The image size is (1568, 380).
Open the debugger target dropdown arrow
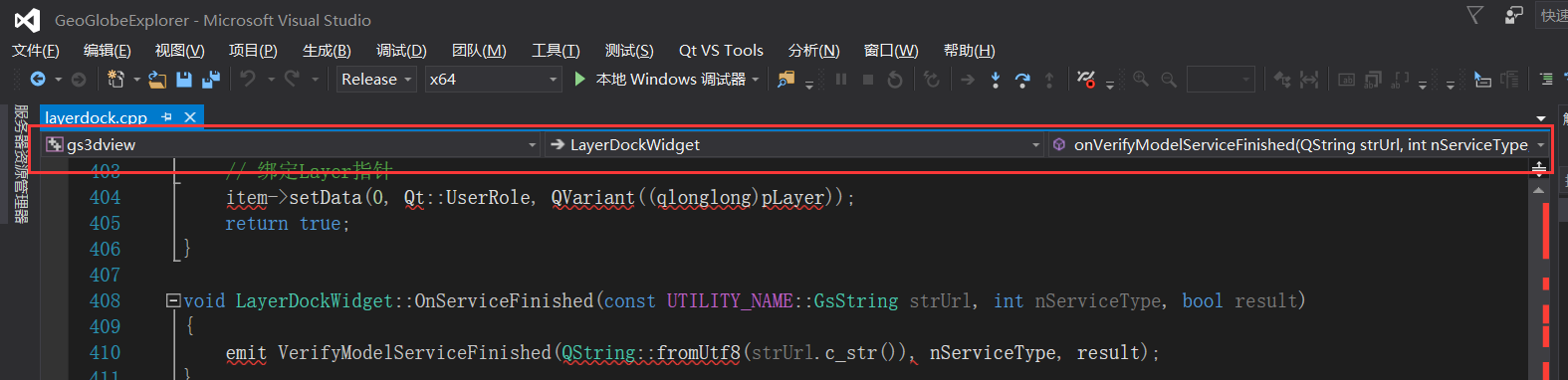[x=756, y=80]
